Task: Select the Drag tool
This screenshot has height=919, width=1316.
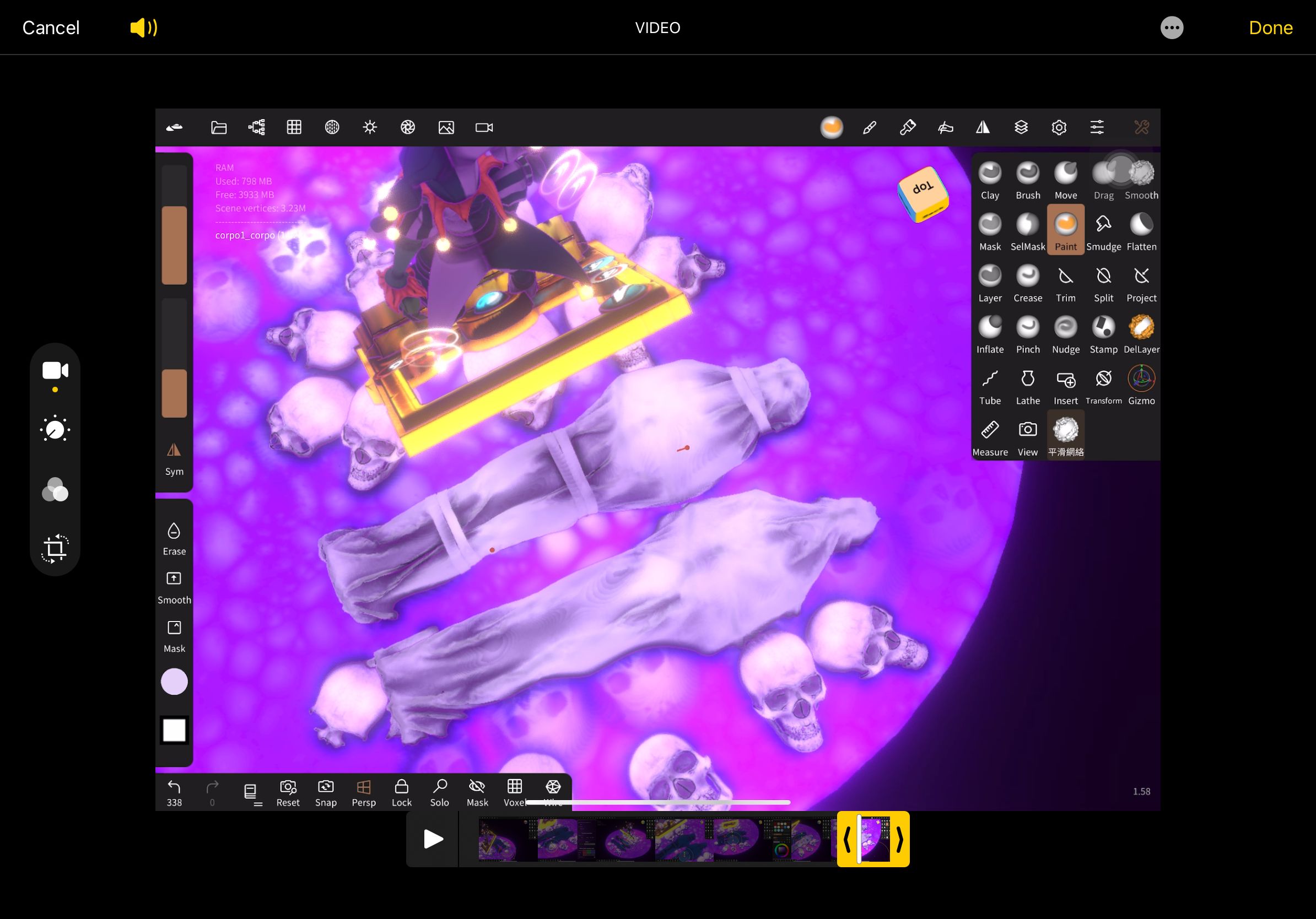Action: [x=1103, y=180]
